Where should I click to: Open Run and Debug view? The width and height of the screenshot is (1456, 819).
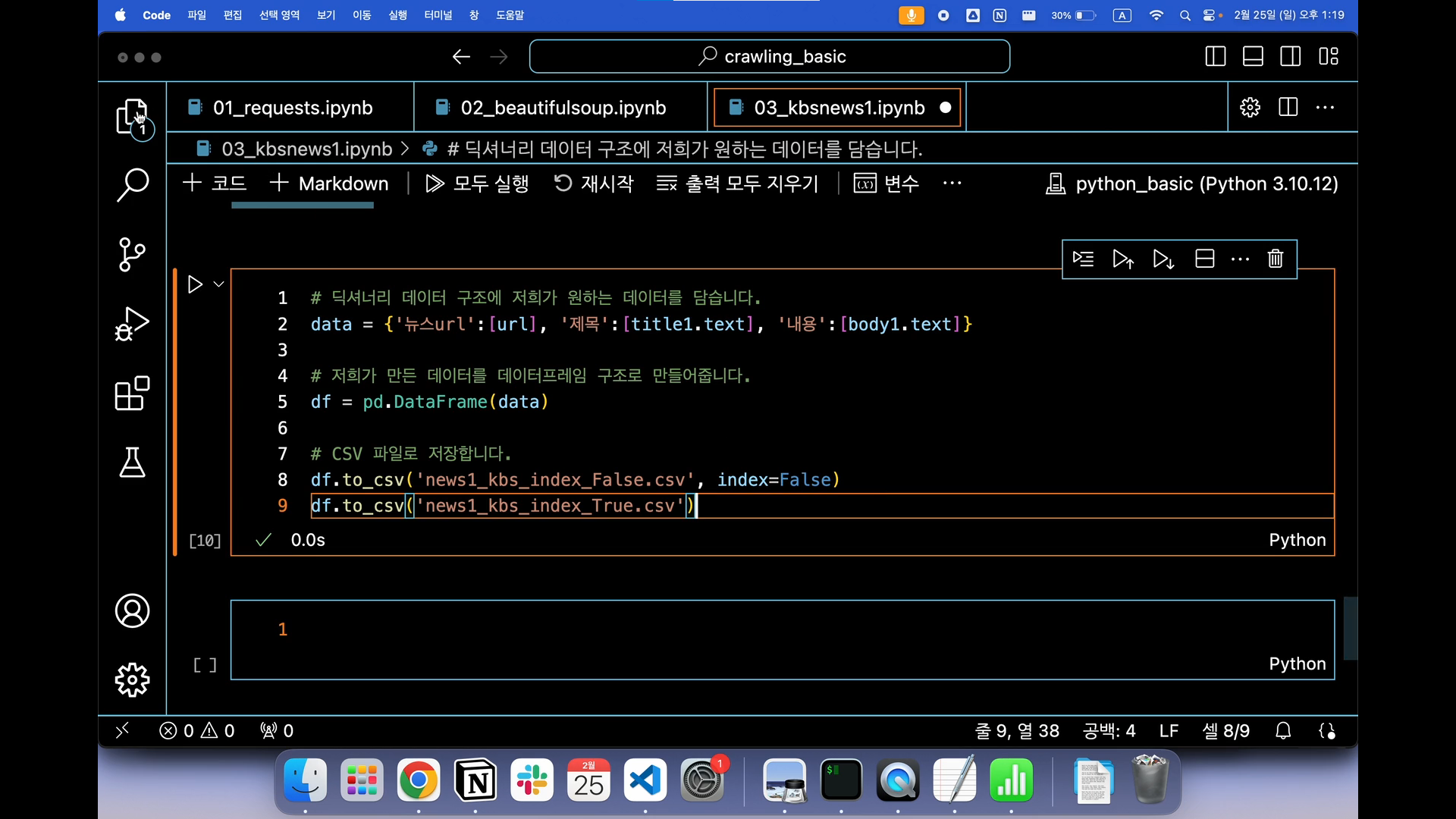[132, 324]
